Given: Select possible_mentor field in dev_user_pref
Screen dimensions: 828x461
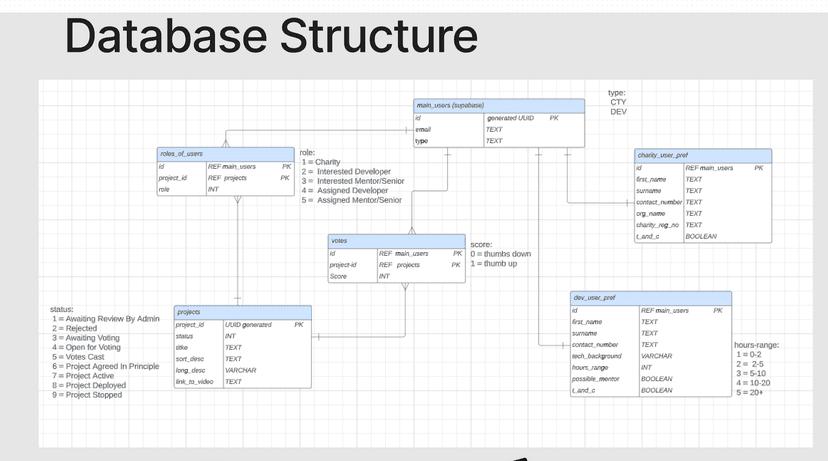Looking at the screenshot, I should click(594, 379).
